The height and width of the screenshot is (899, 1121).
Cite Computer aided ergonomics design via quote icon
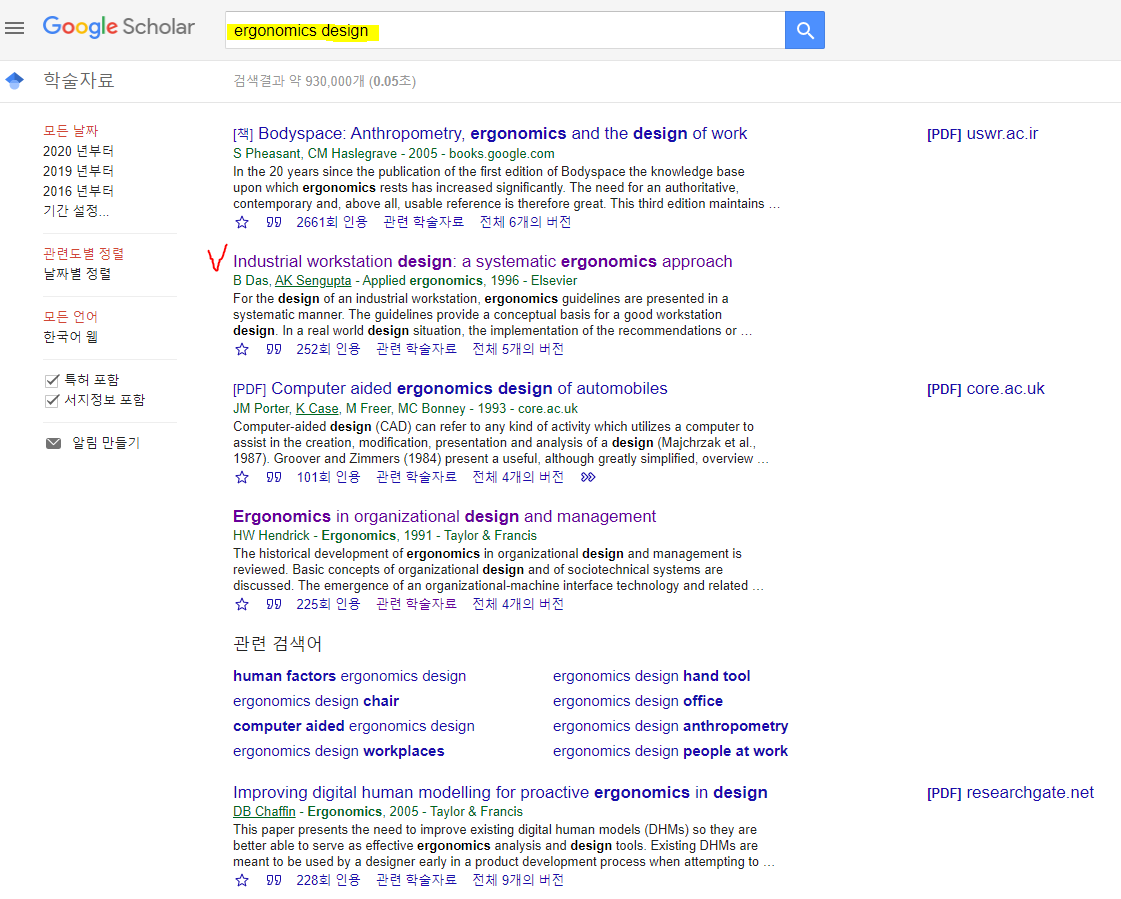pos(274,477)
